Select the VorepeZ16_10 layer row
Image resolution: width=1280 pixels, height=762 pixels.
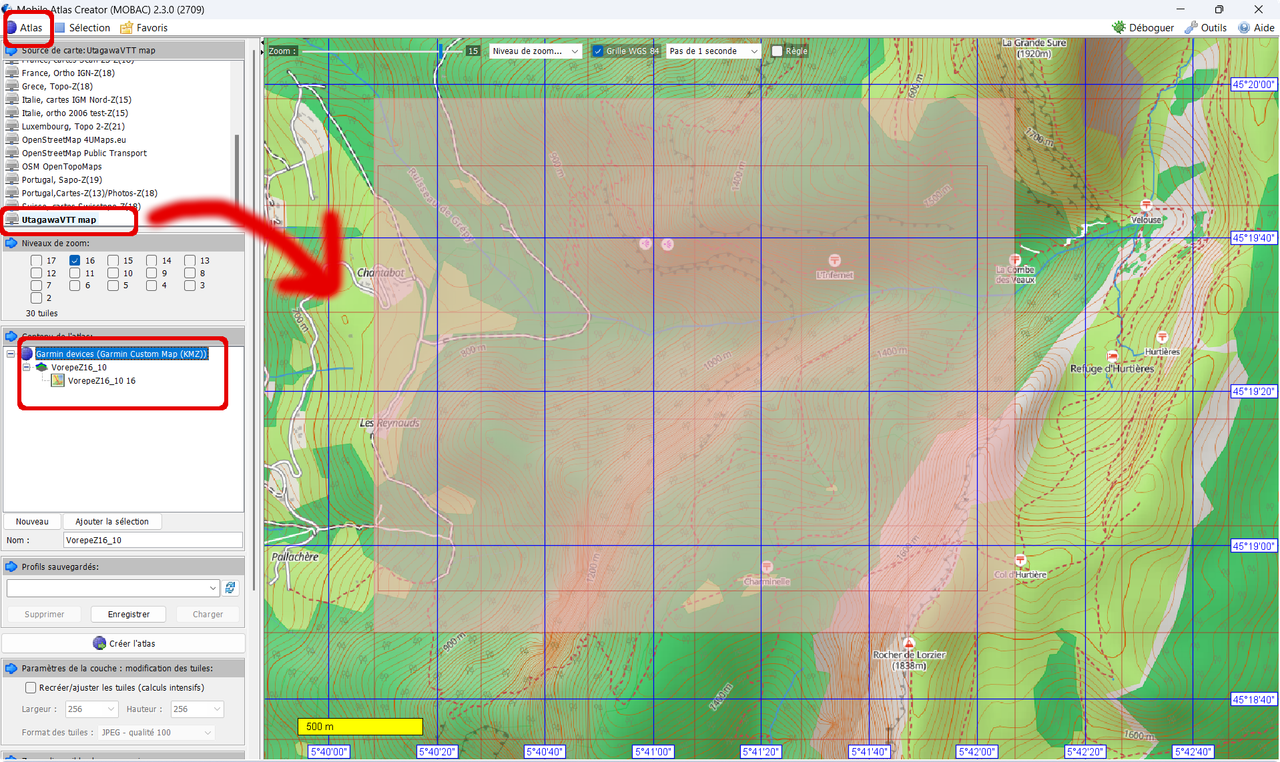[x=78, y=367]
